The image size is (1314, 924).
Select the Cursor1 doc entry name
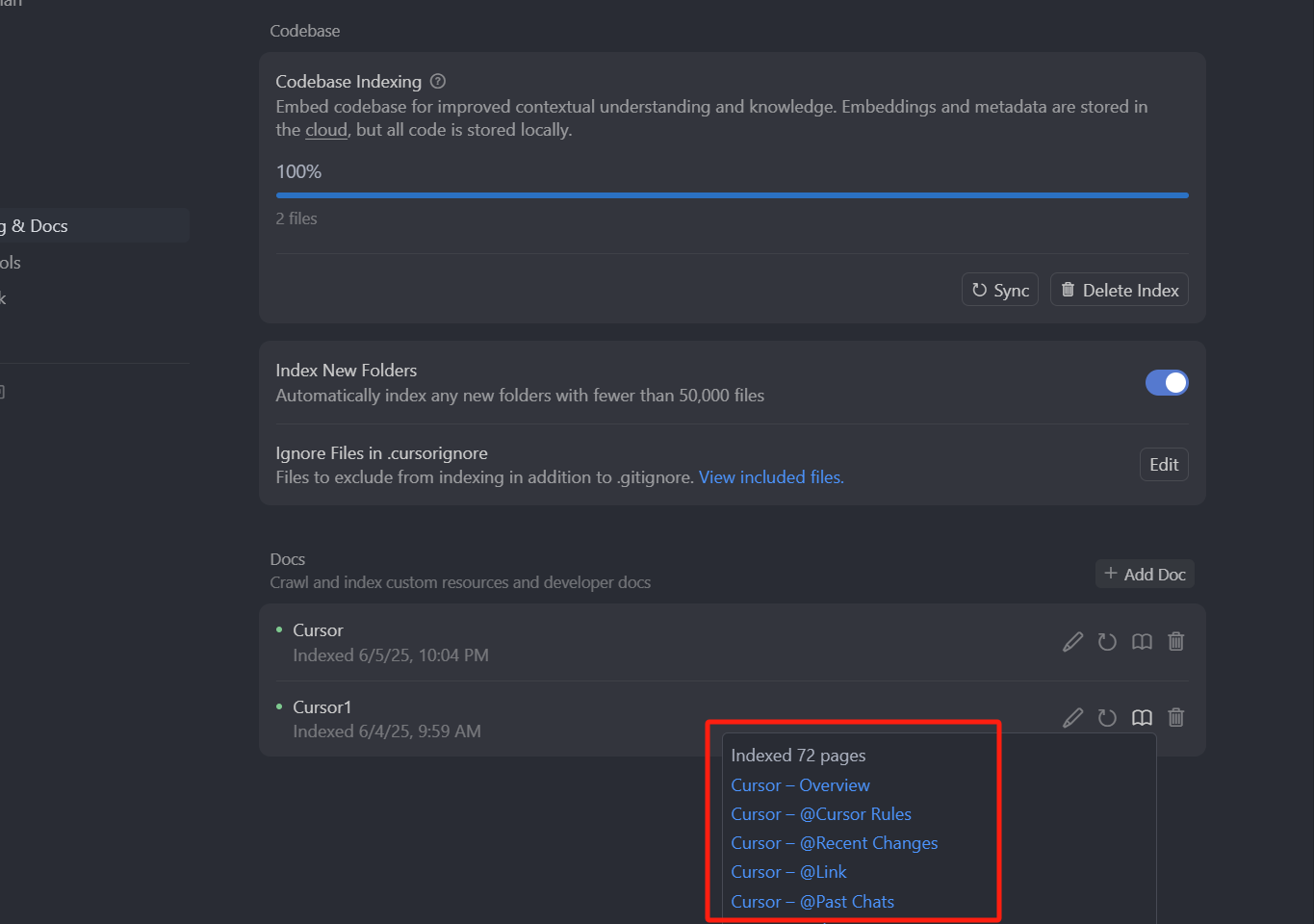(322, 707)
